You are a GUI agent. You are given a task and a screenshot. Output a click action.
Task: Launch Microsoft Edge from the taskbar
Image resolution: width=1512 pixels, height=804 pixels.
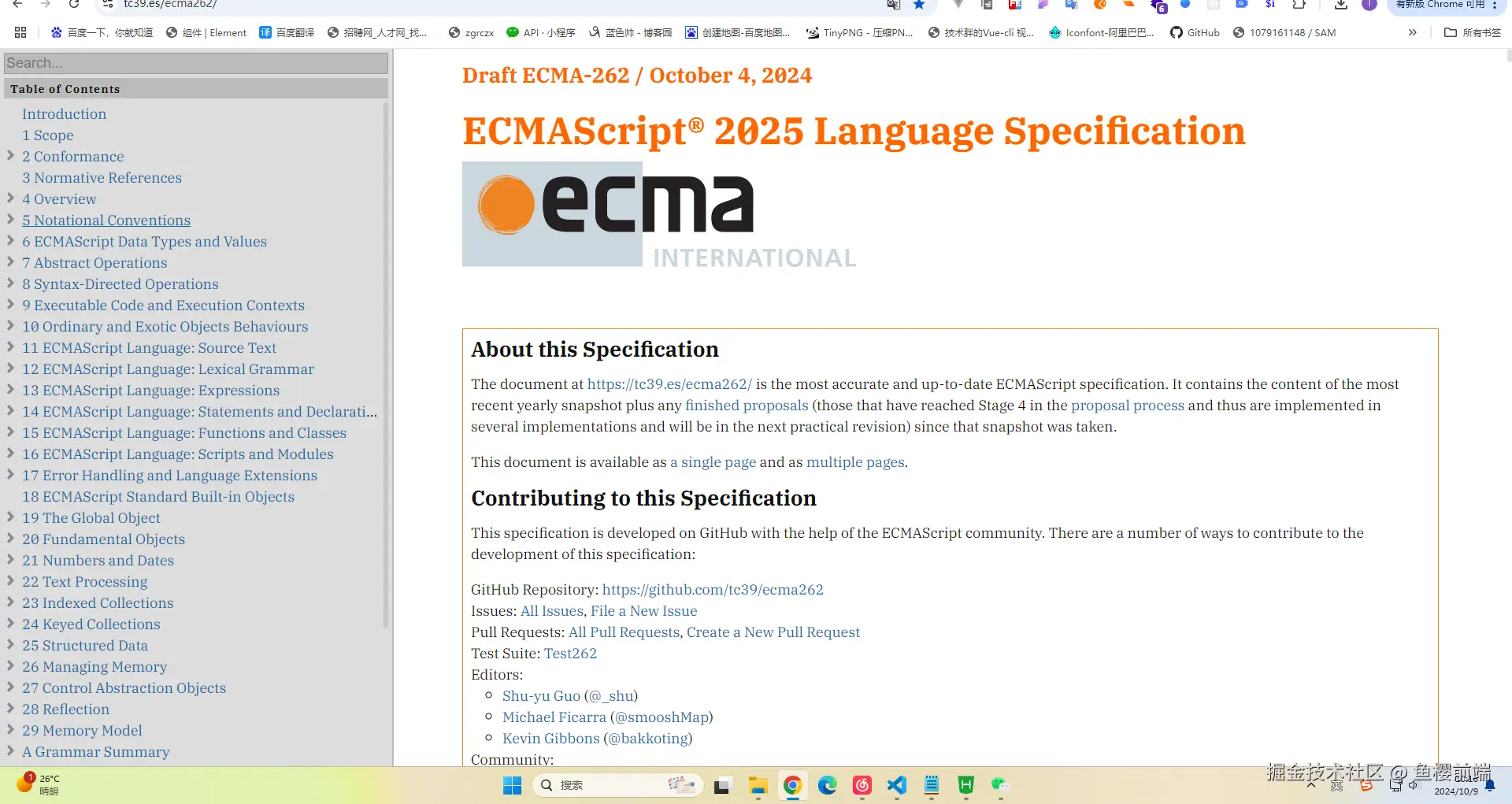point(827,785)
